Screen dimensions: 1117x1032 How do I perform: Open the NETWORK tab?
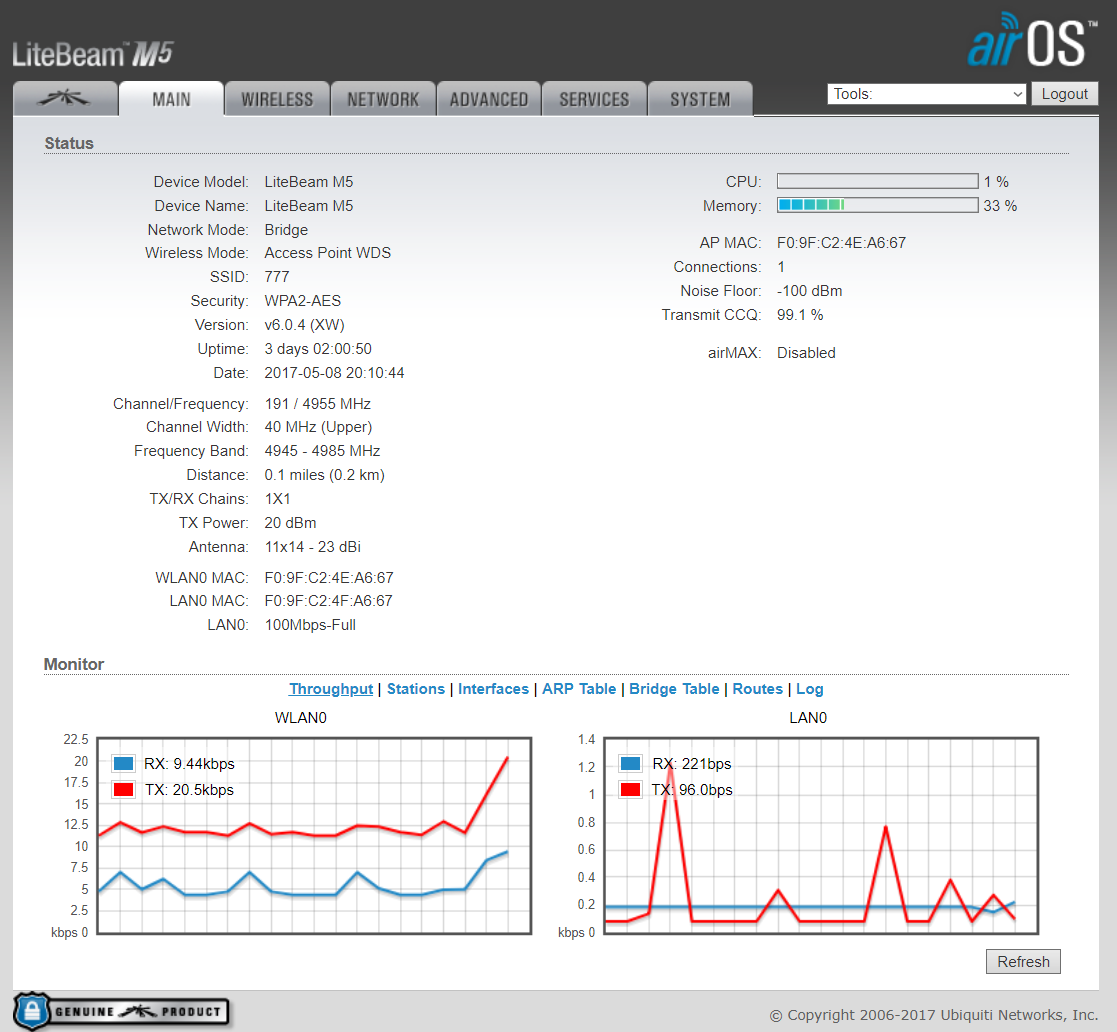[x=383, y=99]
